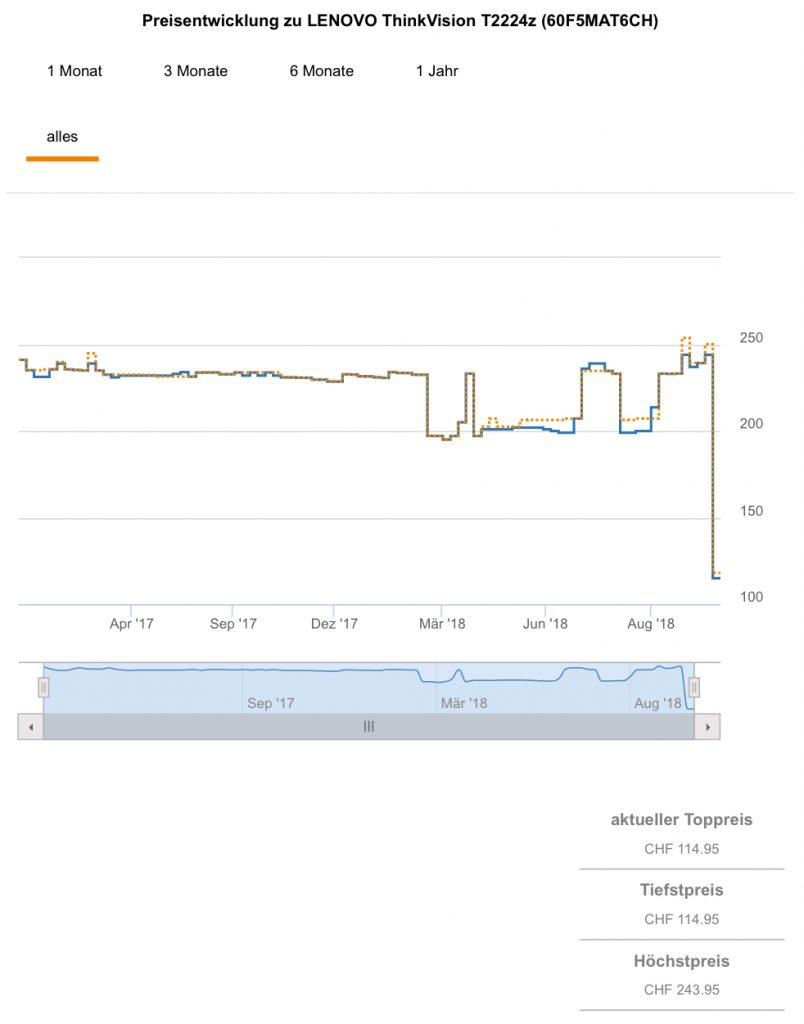804x1024 pixels.
Task: Switch to the 3 Monate range
Action: [196, 71]
